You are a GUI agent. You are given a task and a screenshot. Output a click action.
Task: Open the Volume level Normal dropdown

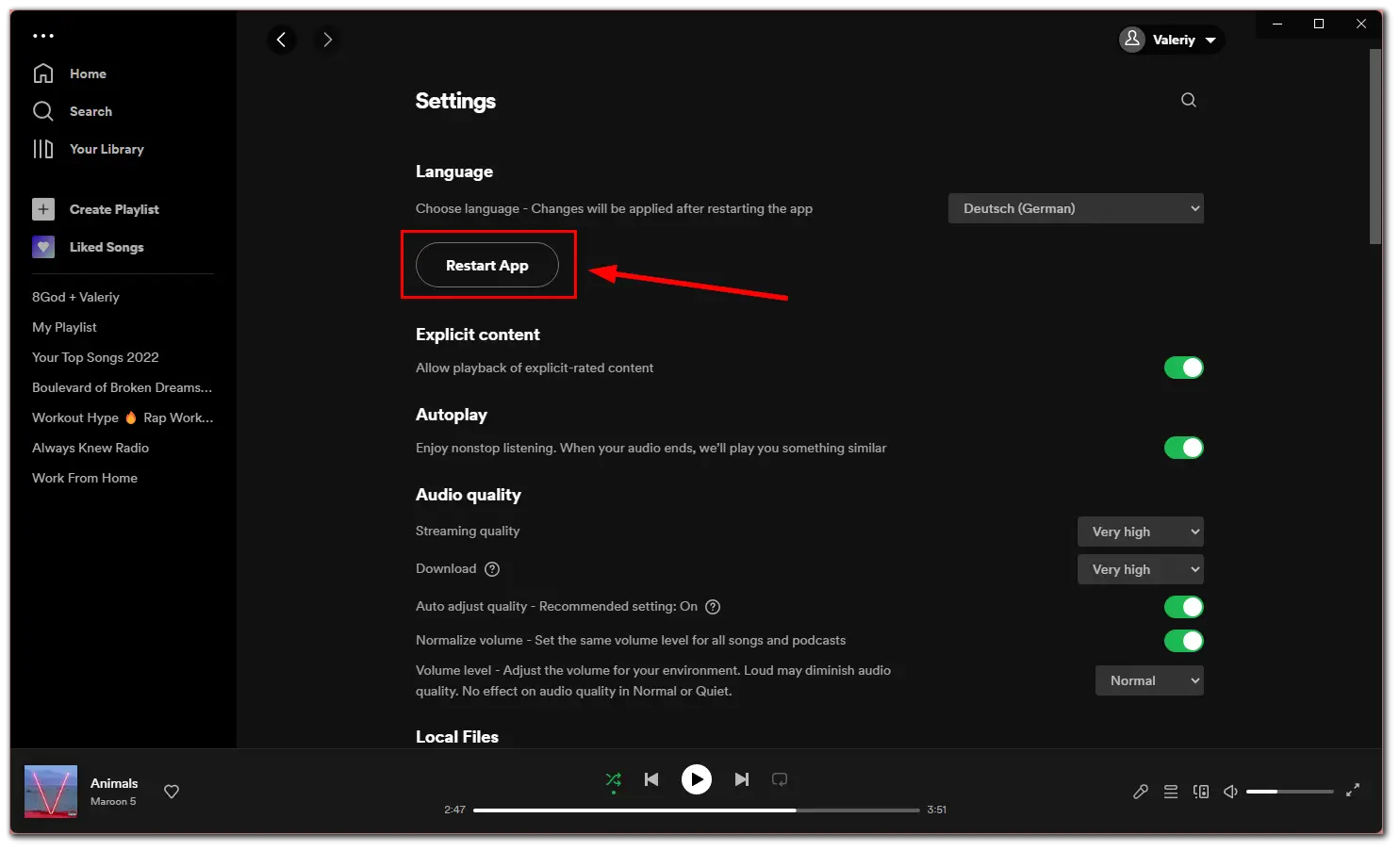[1149, 680]
